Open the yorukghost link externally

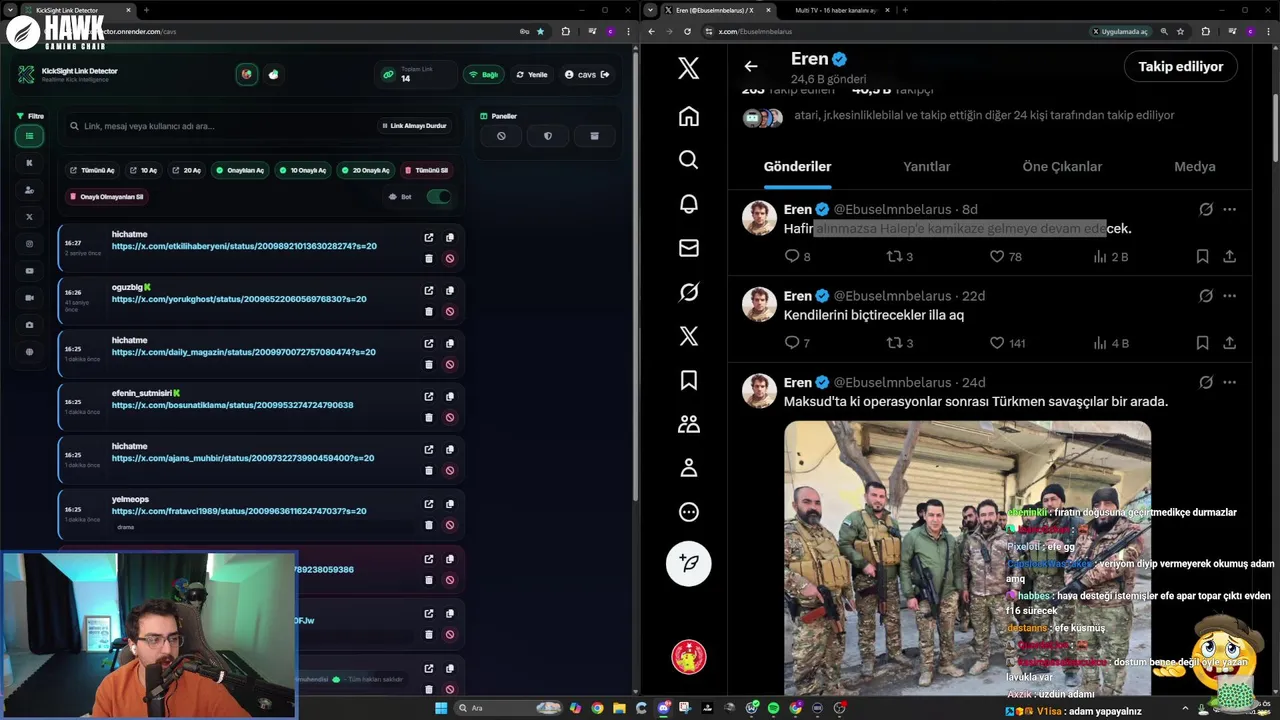(429, 290)
